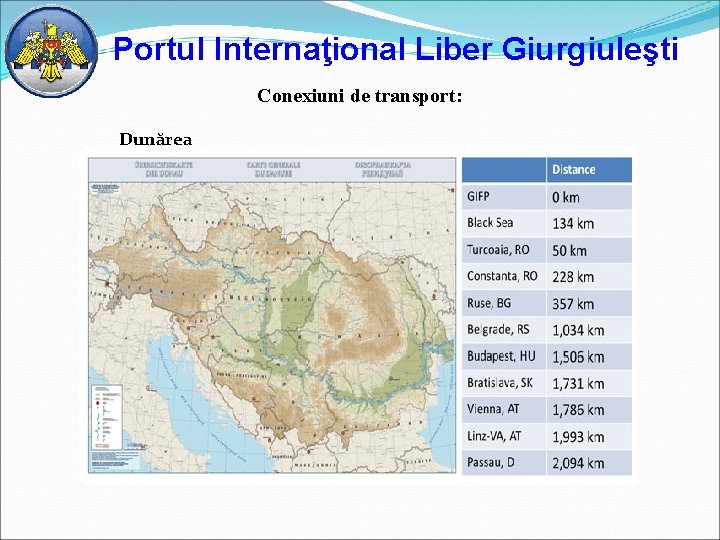
Task: Select the 'Constanta, RO' table cell
Action: click(504, 276)
